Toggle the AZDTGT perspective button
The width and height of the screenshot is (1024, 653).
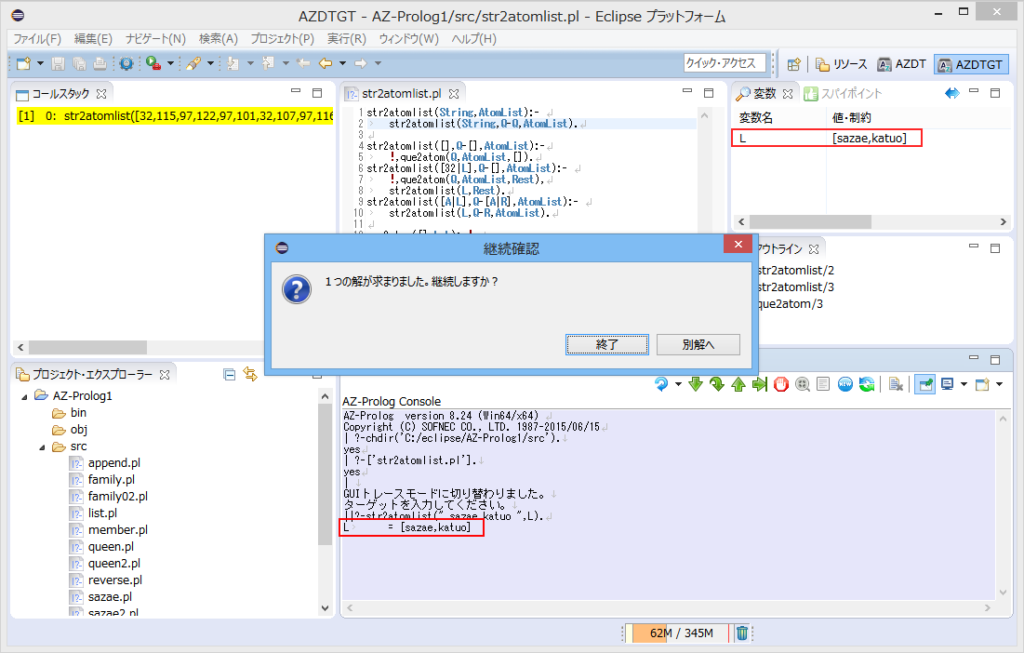[x=971, y=64]
